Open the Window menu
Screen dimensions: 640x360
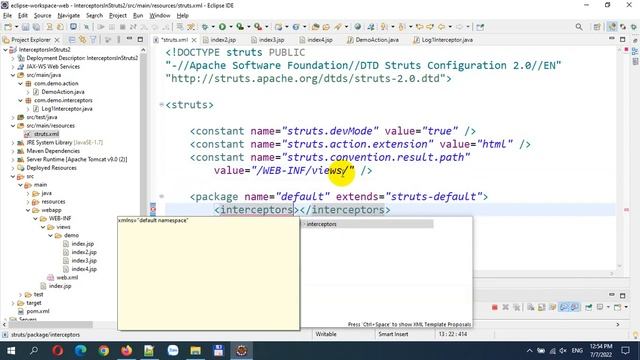point(160,16)
